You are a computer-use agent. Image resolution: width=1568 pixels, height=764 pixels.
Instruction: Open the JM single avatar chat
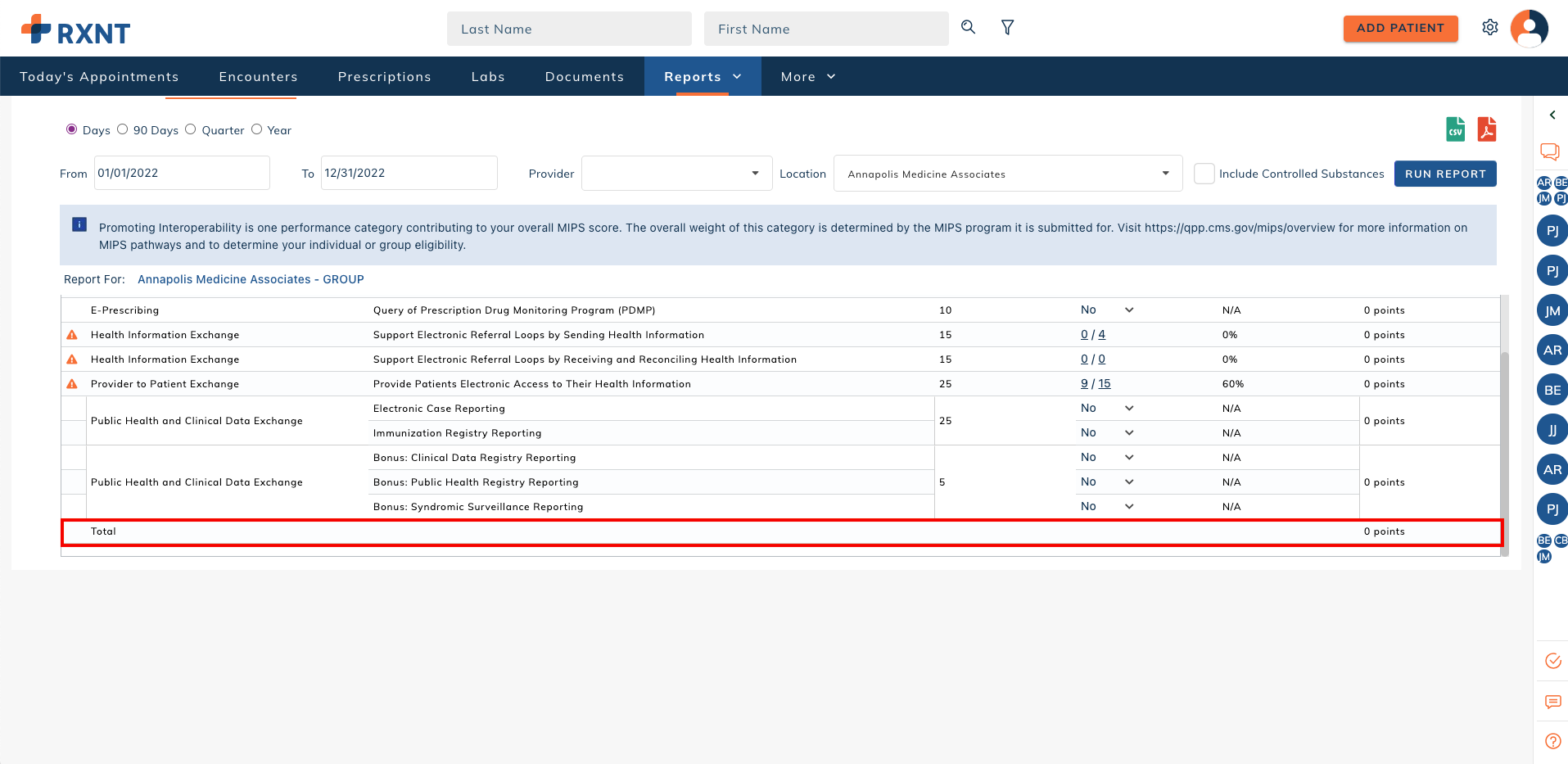click(1552, 310)
